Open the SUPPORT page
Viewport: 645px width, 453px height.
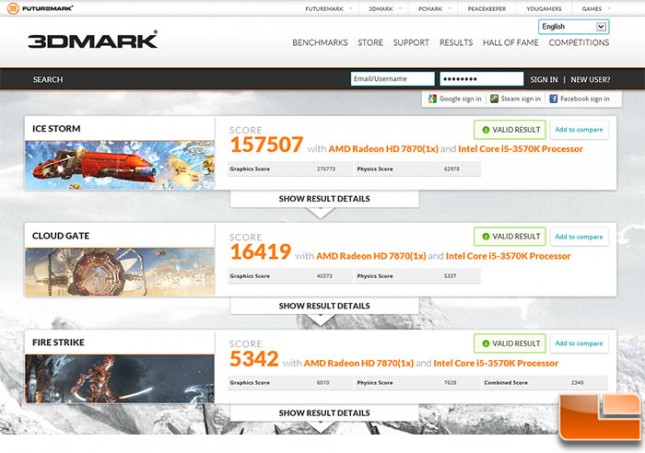coord(411,43)
